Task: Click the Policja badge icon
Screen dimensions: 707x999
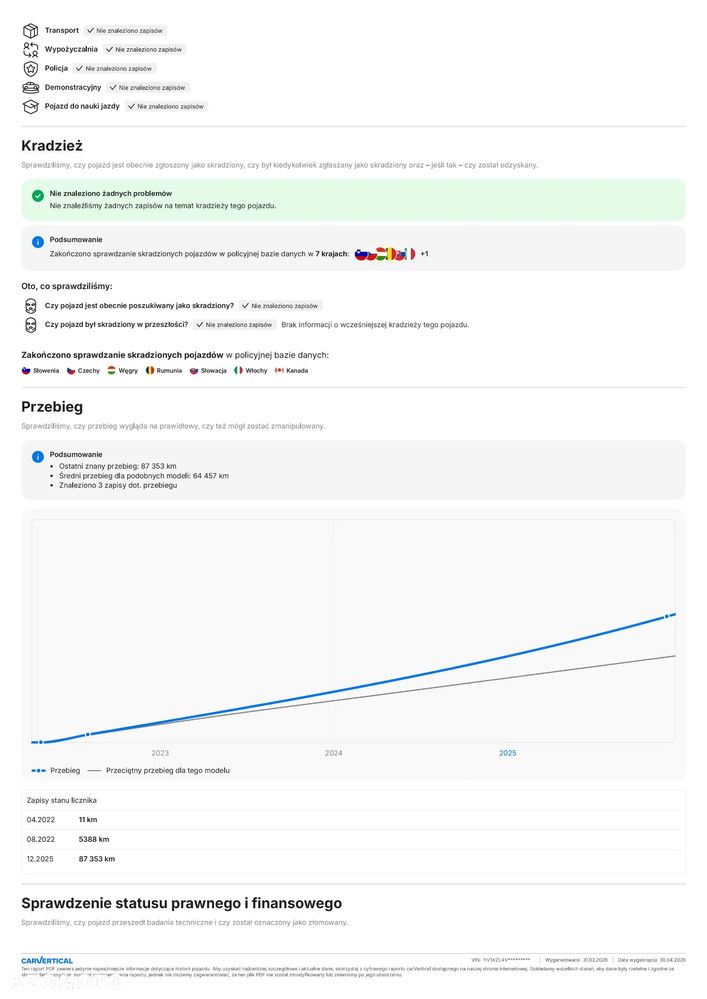Action: [31, 69]
